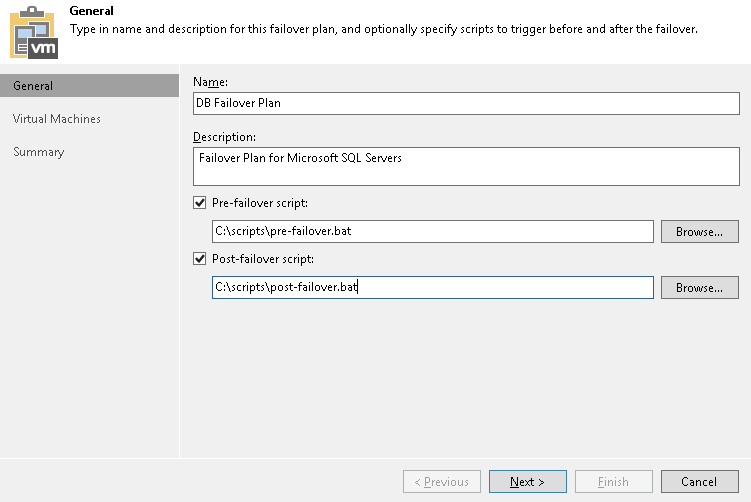
Task: Uncheck the Pre-failover script checkbox
Action: (x=199, y=203)
